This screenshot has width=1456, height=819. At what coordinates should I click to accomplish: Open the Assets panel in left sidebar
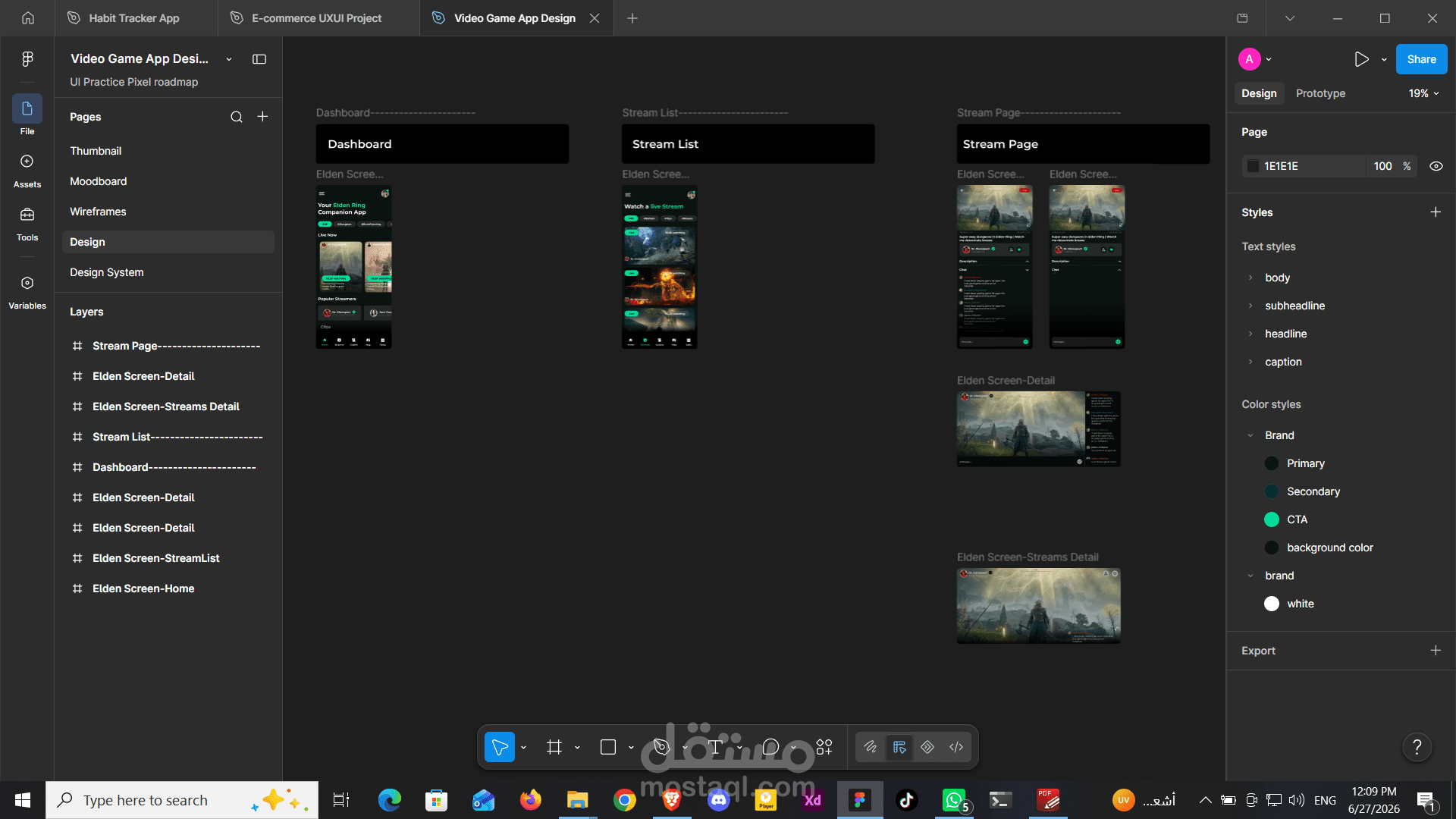tap(27, 171)
